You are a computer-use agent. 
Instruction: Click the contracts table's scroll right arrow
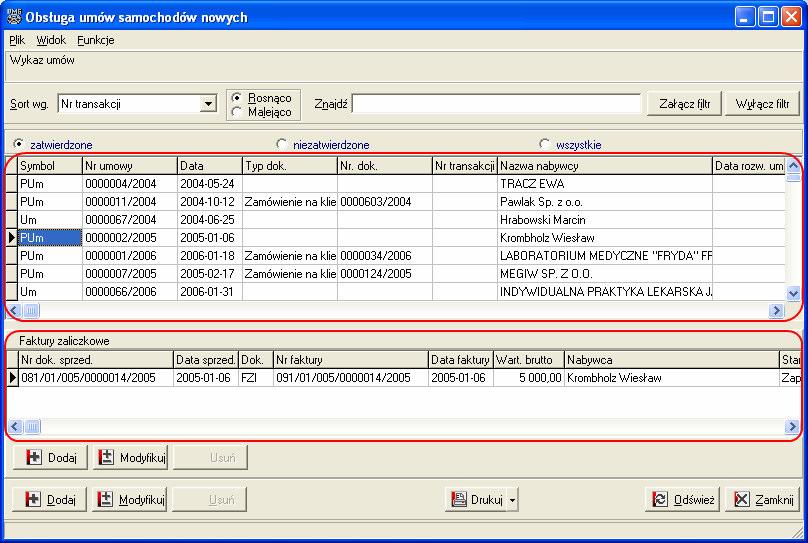776,311
